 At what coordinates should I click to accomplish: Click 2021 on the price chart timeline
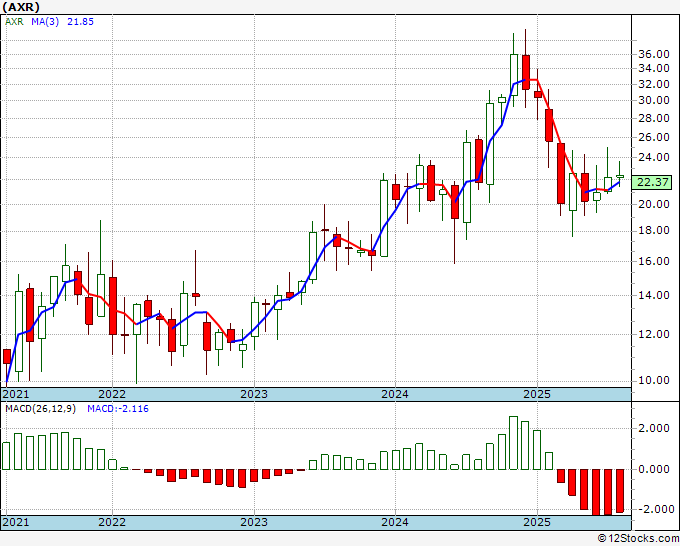(16, 394)
